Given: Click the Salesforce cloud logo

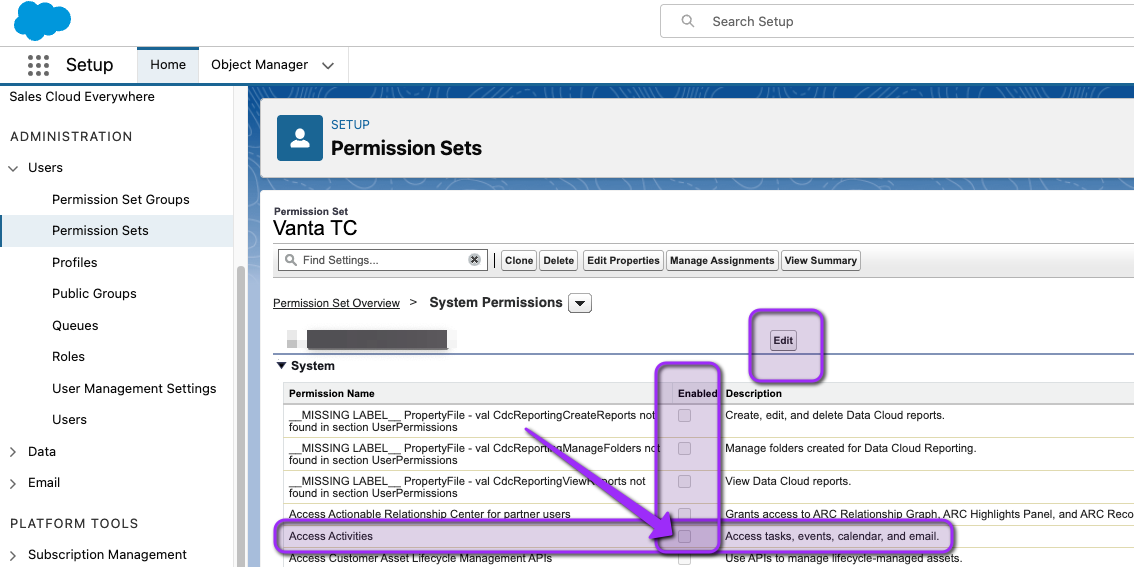Looking at the screenshot, I should (42, 21).
